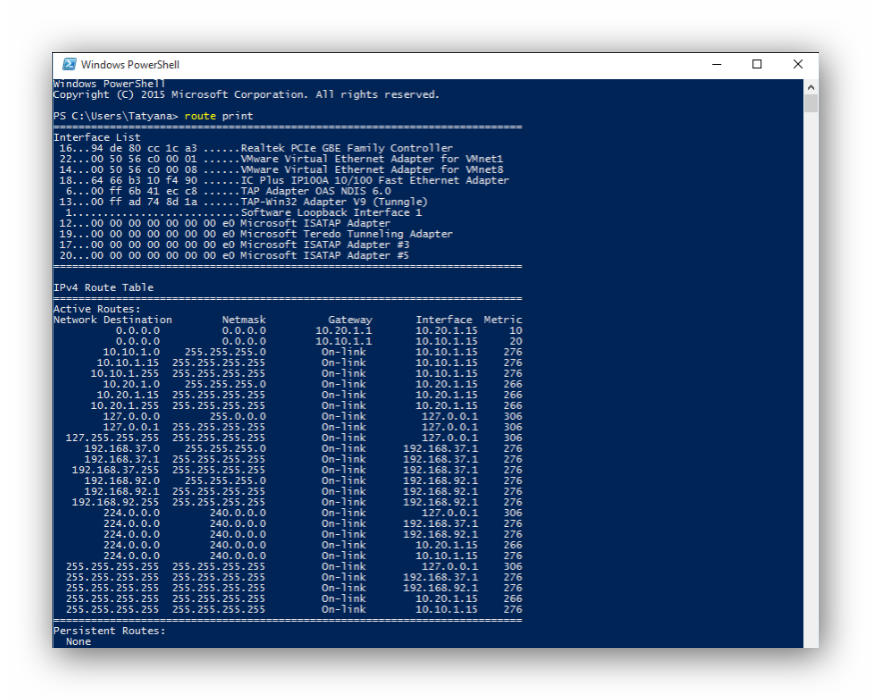The height and width of the screenshot is (700, 871).
Task: Click the IC Plus IP100A Ethernet Adapter line
Action: [x=284, y=181]
